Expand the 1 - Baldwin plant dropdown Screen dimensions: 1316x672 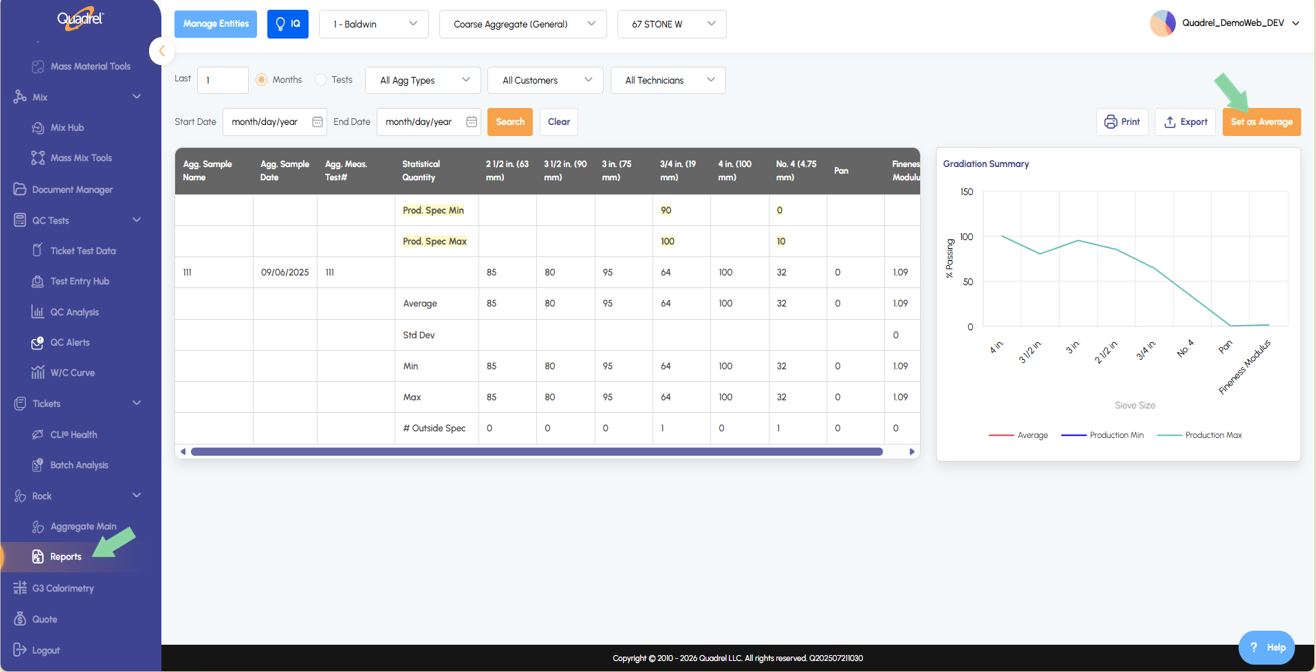pyautogui.click(x=374, y=24)
